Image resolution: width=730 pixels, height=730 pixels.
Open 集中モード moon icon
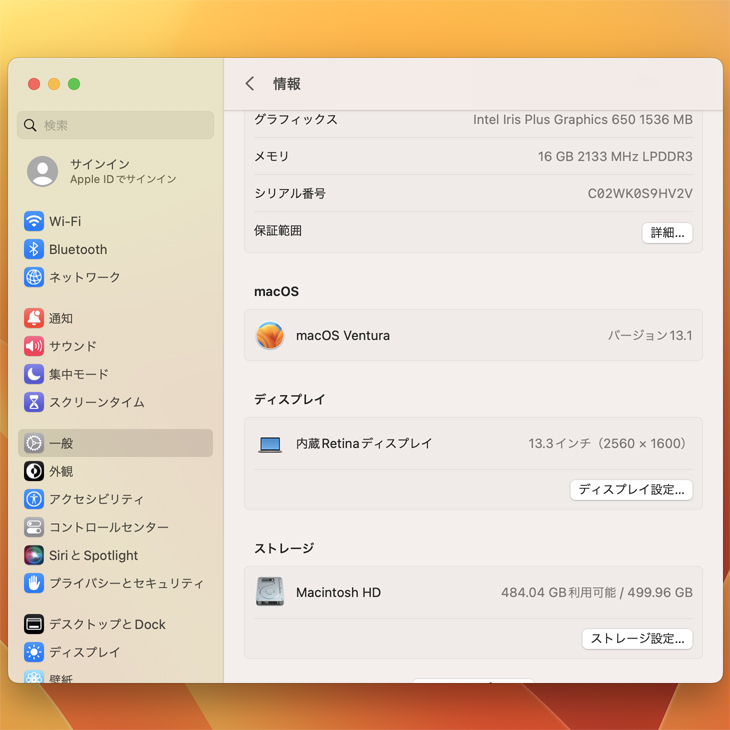click(x=34, y=374)
